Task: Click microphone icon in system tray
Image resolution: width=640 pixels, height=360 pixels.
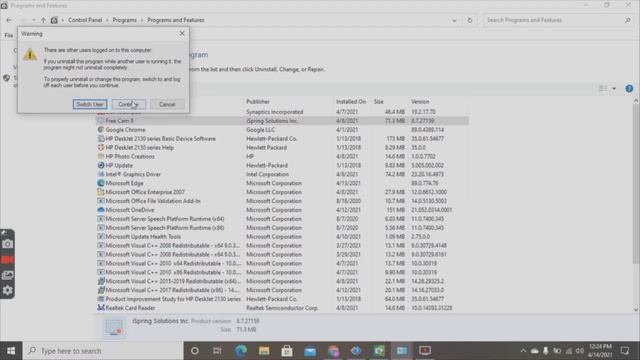Action: click(x=546, y=351)
